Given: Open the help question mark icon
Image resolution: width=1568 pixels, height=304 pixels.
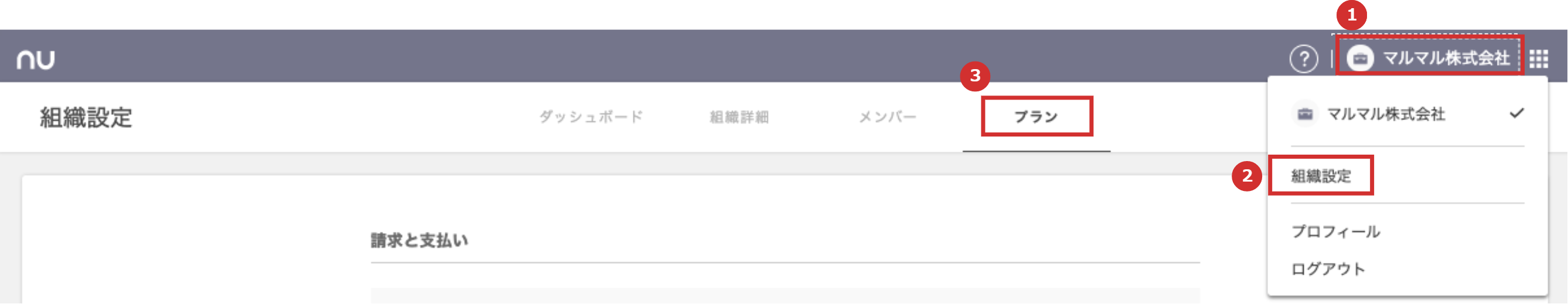Looking at the screenshot, I should (1304, 59).
